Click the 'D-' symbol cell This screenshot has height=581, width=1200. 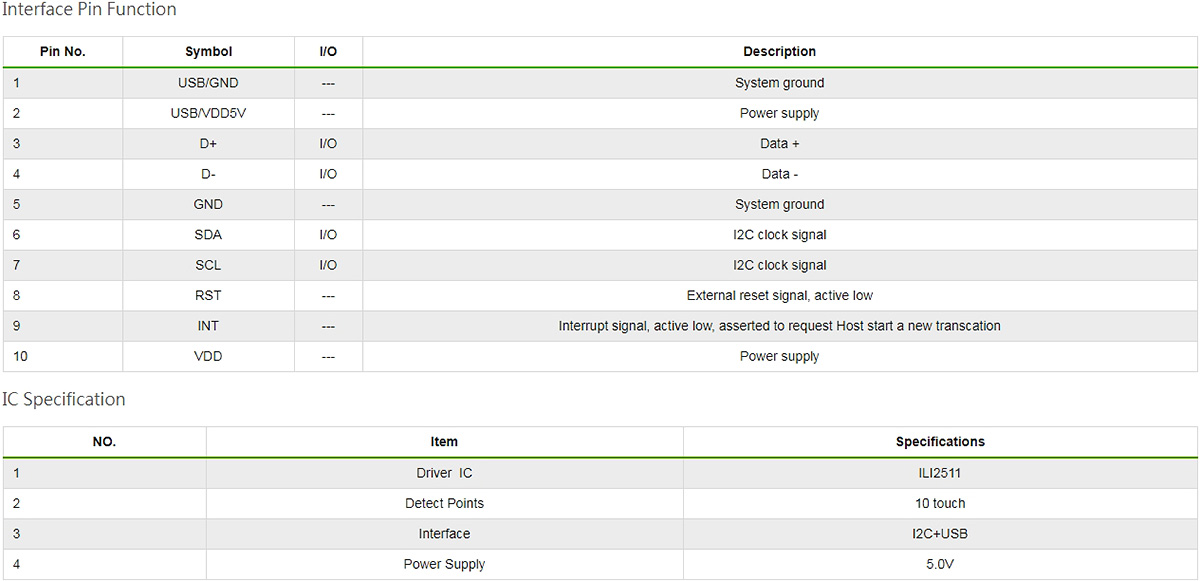click(208, 174)
